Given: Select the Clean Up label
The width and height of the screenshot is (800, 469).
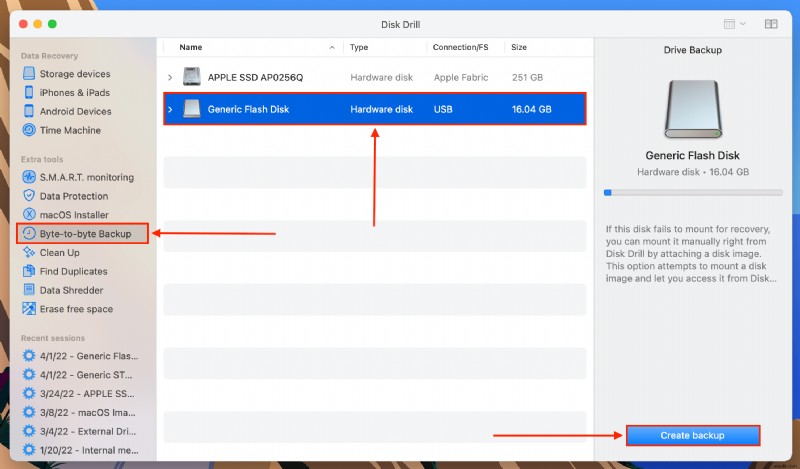Looking at the screenshot, I should point(60,253).
